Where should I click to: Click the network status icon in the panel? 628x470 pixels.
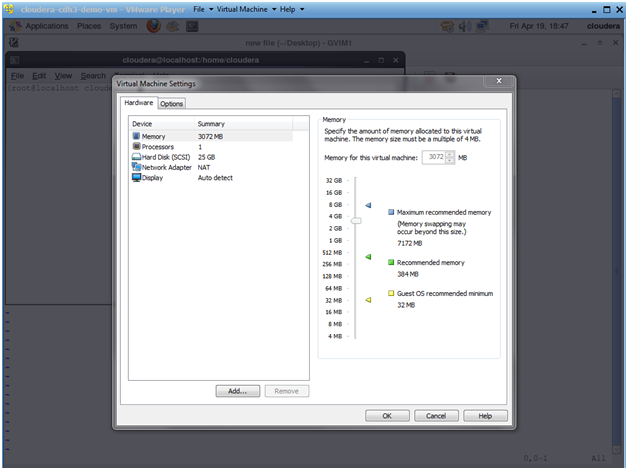click(482, 26)
